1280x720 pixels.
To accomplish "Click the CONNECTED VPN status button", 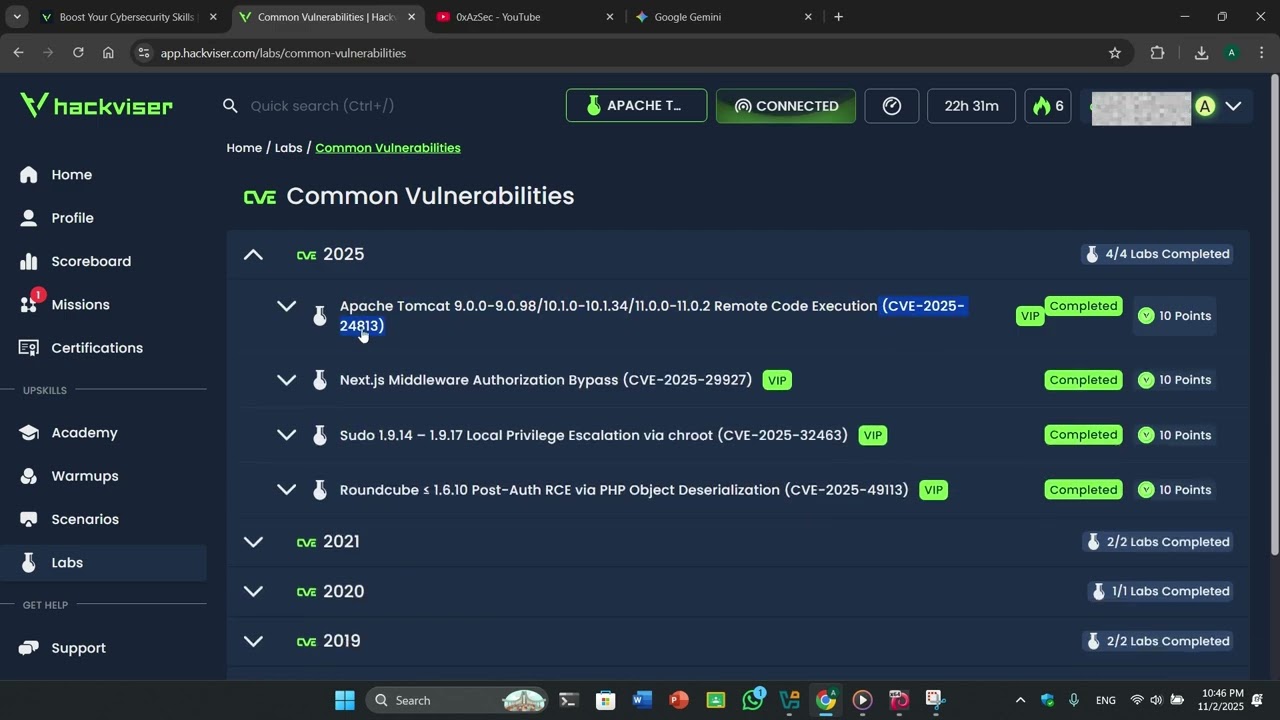I will tap(786, 105).
